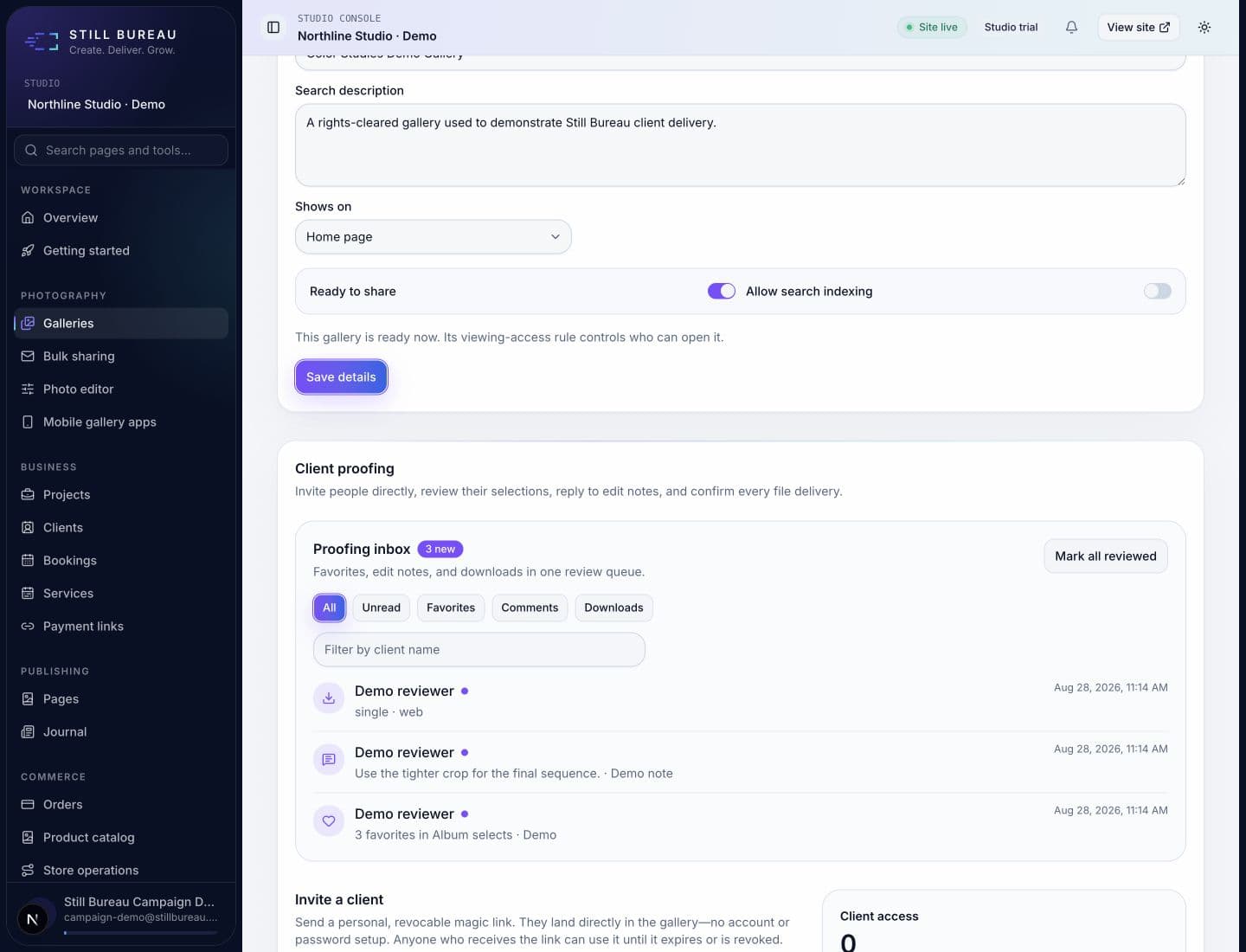Expand the Shows on Home page dropdown

(x=434, y=237)
